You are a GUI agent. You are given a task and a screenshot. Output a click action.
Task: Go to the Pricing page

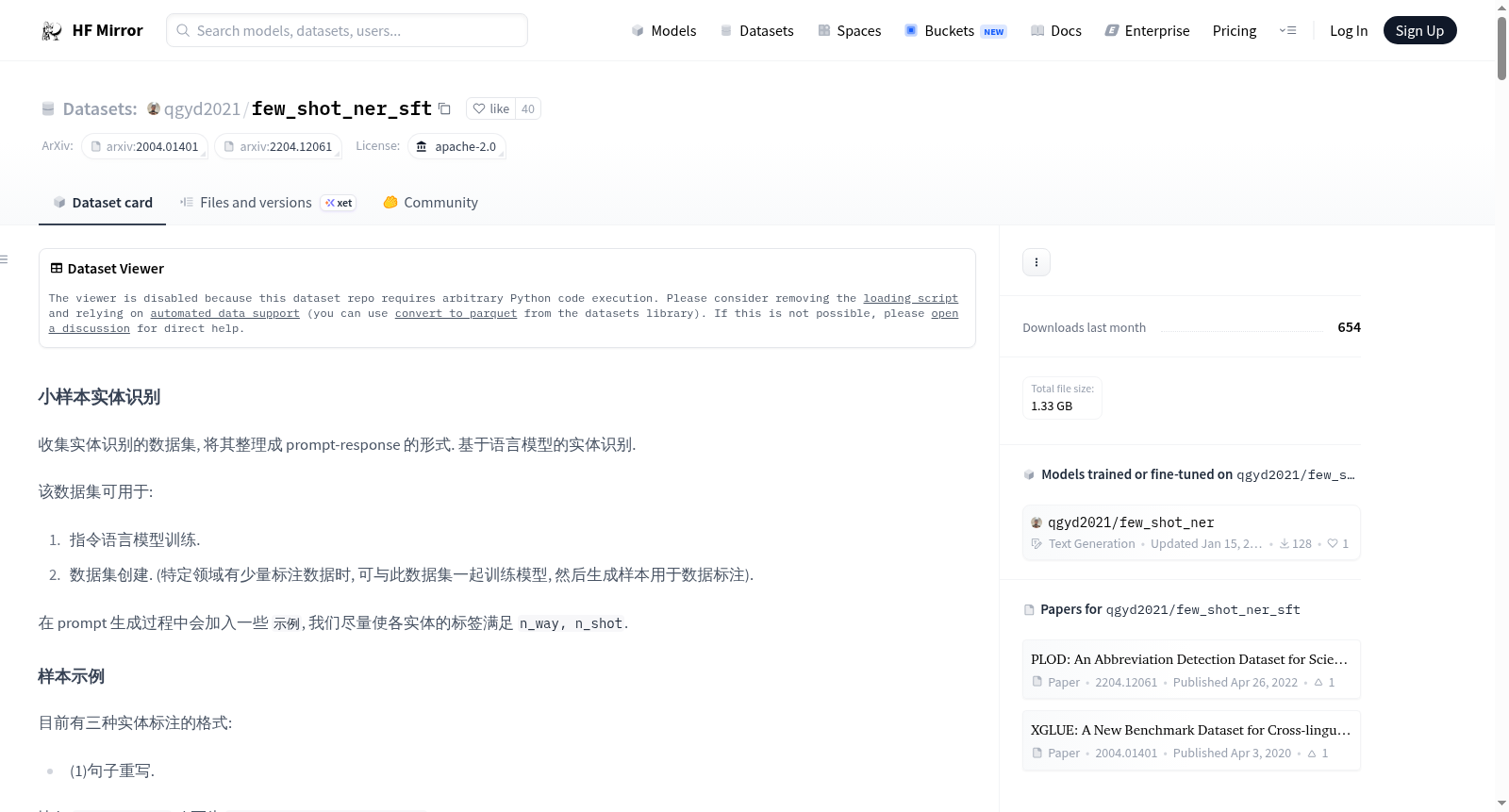tap(1235, 30)
